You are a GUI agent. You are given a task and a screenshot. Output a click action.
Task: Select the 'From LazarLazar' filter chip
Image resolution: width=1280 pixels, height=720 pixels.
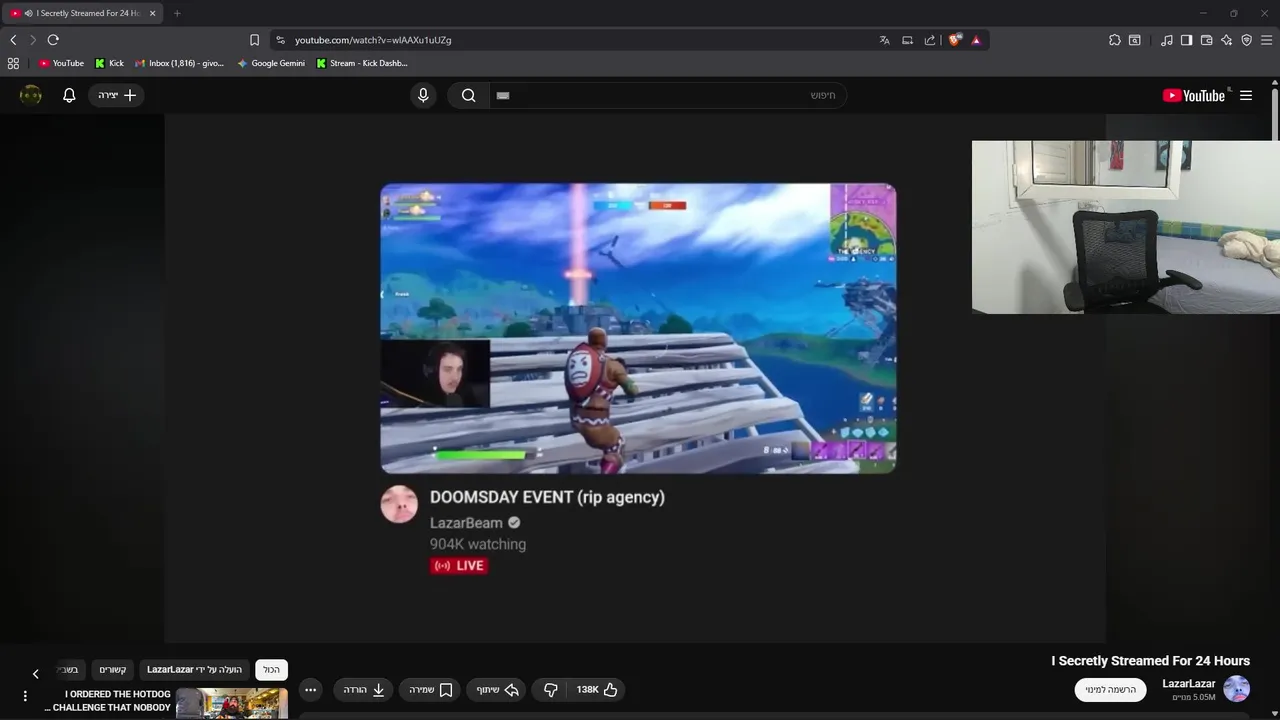[x=195, y=670]
